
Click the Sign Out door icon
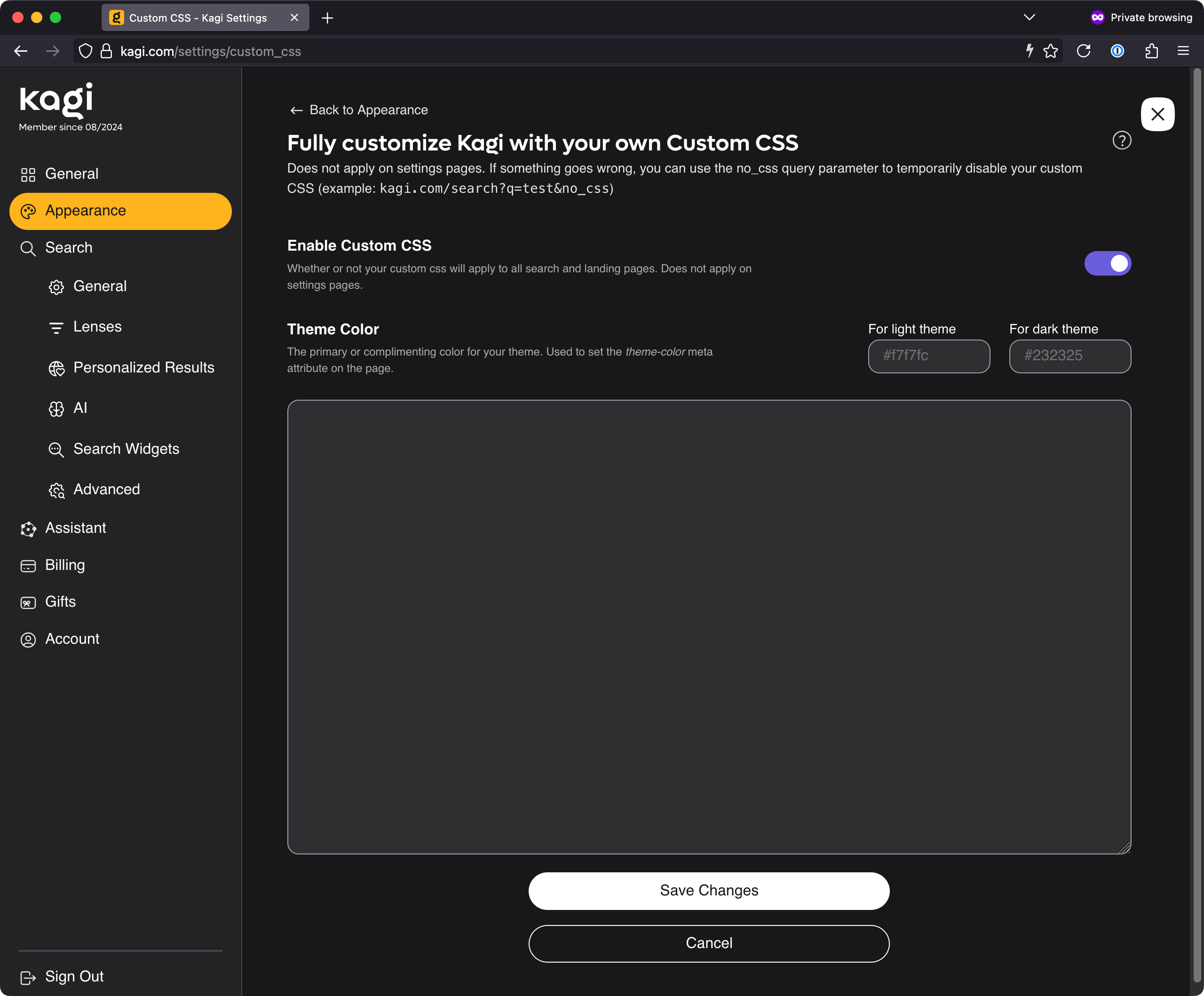pyautogui.click(x=28, y=977)
